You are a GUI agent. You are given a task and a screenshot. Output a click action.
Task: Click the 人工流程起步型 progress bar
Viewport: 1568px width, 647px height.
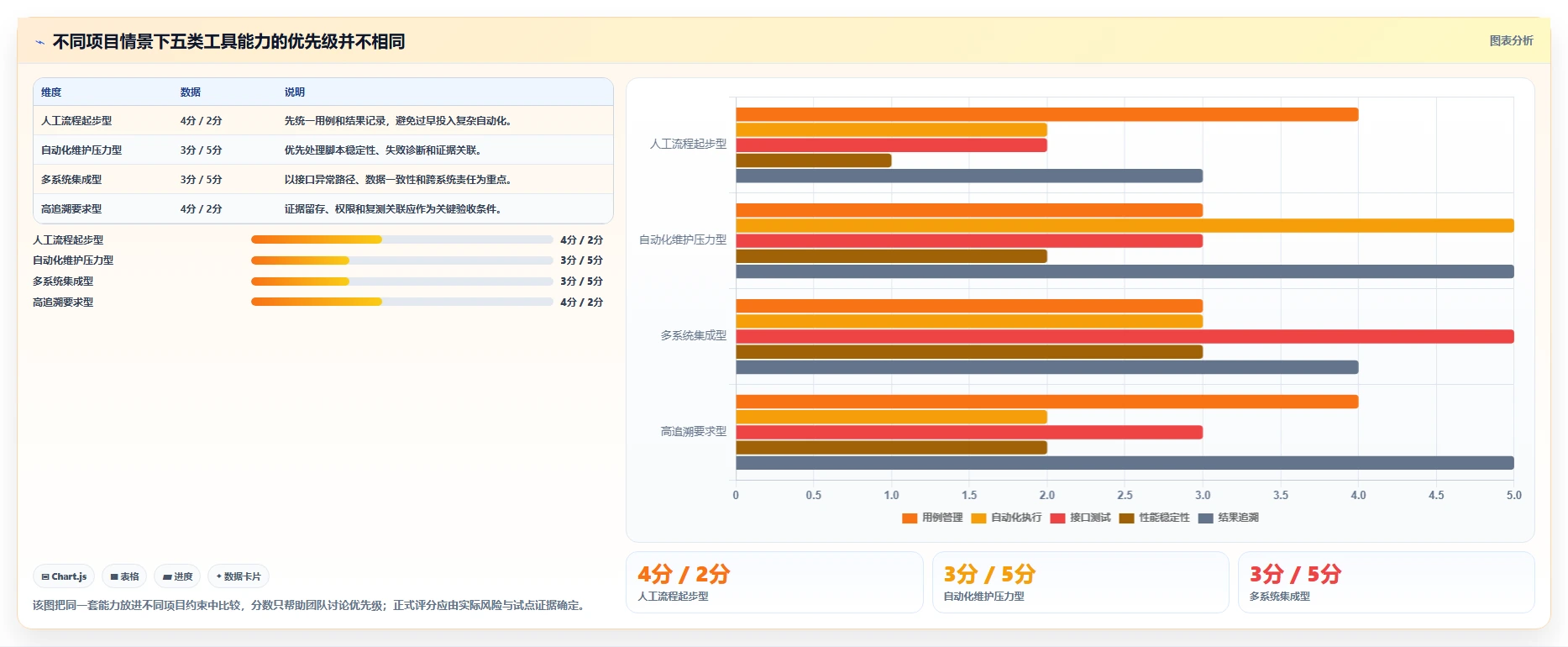coord(401,239)
